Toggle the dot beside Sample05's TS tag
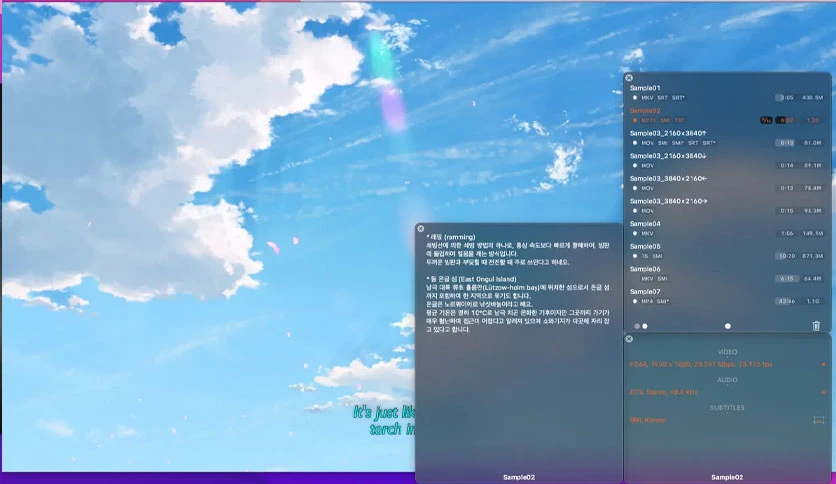The image size is (836, 484). (x=634, y=256)
